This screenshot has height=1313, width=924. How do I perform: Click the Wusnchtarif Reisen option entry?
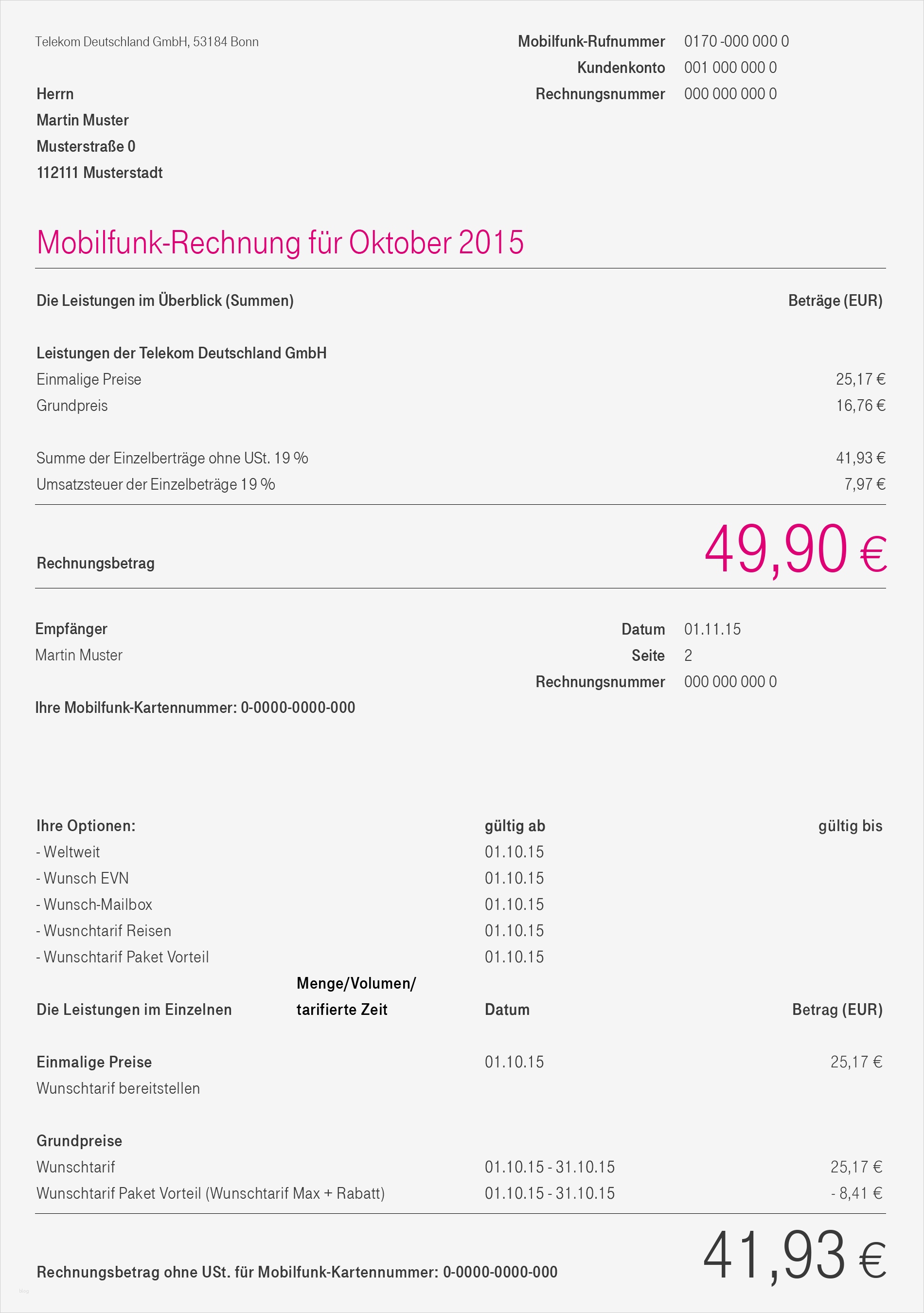[104, 931]
